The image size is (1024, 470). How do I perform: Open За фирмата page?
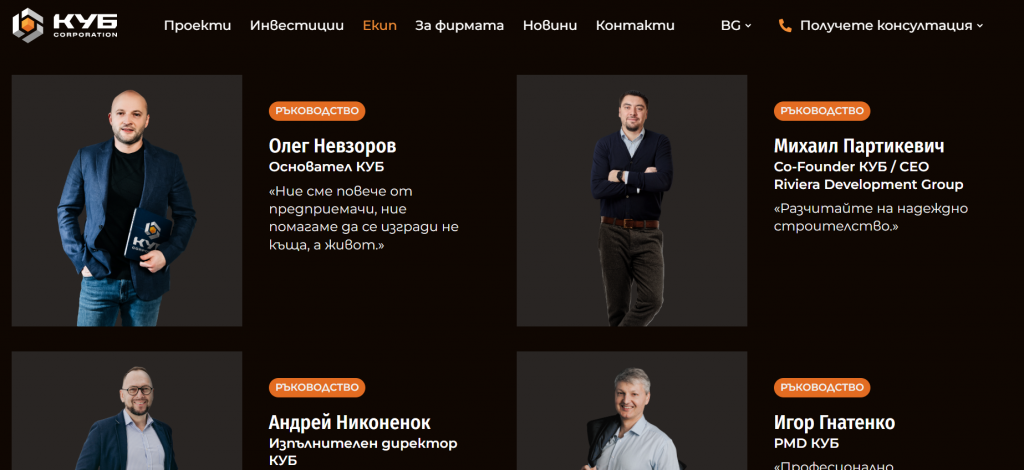pos(459,26)
